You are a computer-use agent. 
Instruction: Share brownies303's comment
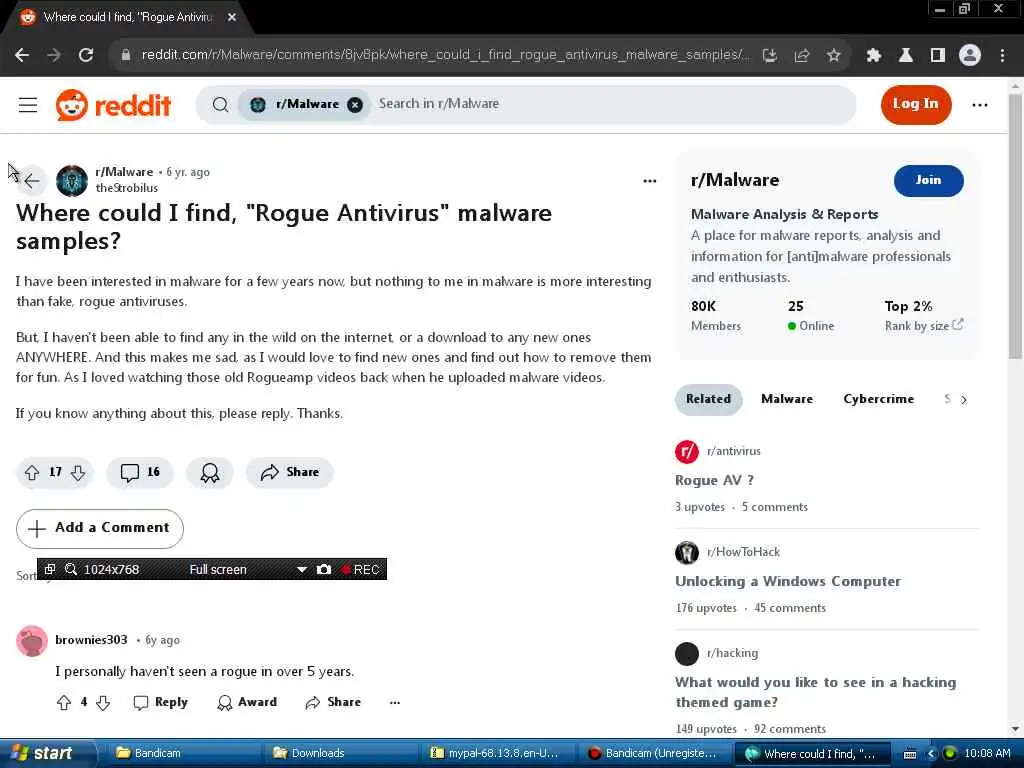tap(333, 703)
